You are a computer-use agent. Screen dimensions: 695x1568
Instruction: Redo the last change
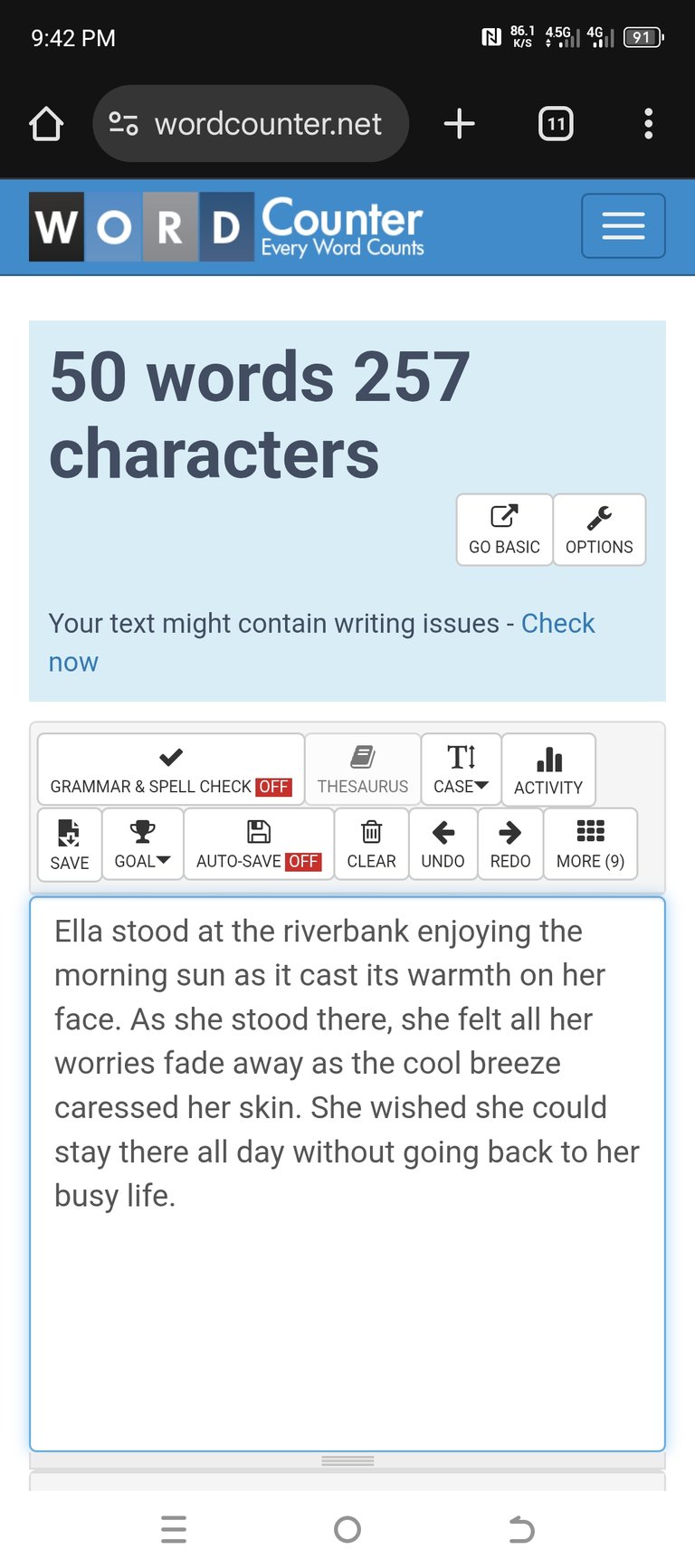tap(510, 844)
